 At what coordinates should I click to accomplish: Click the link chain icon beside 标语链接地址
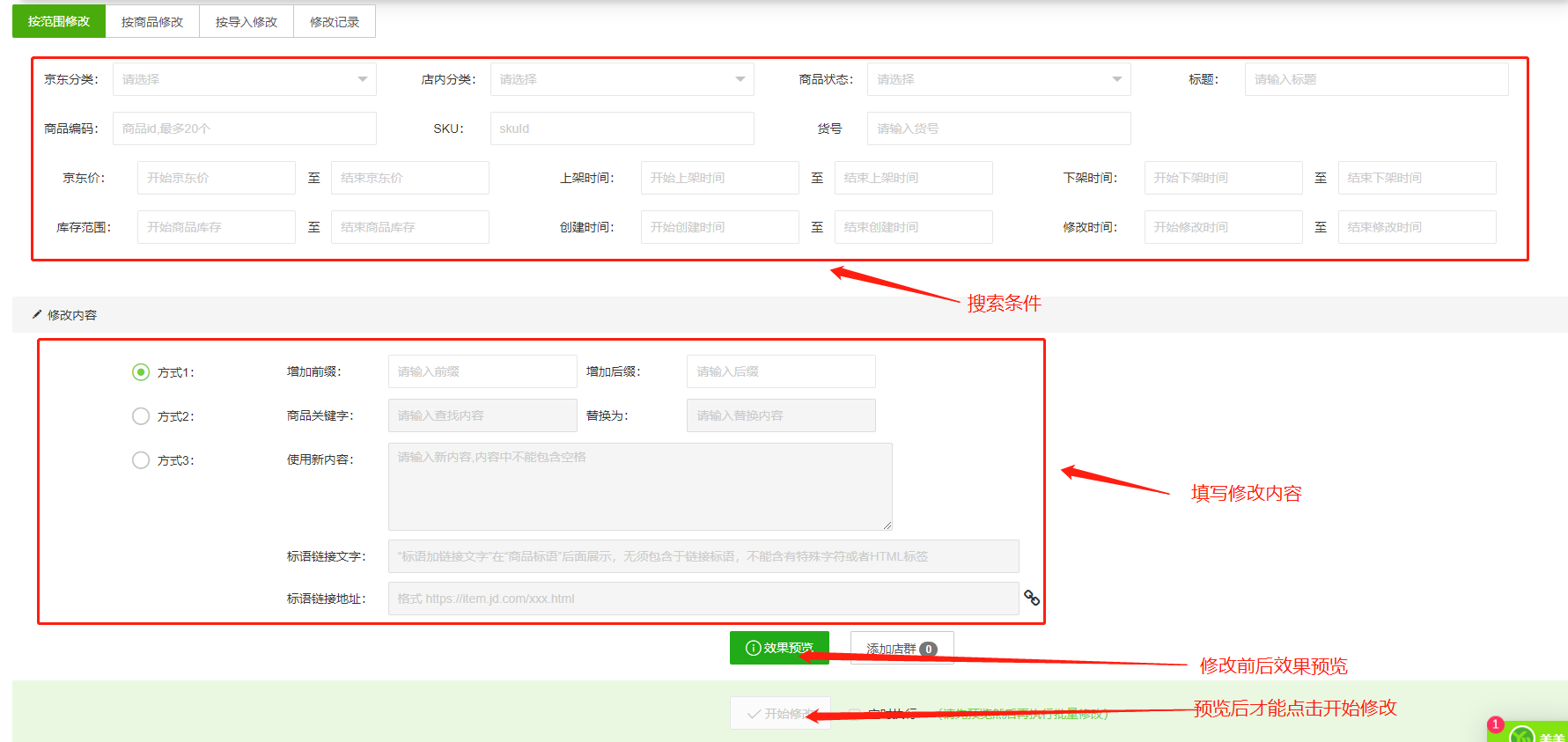[1032, 598]
